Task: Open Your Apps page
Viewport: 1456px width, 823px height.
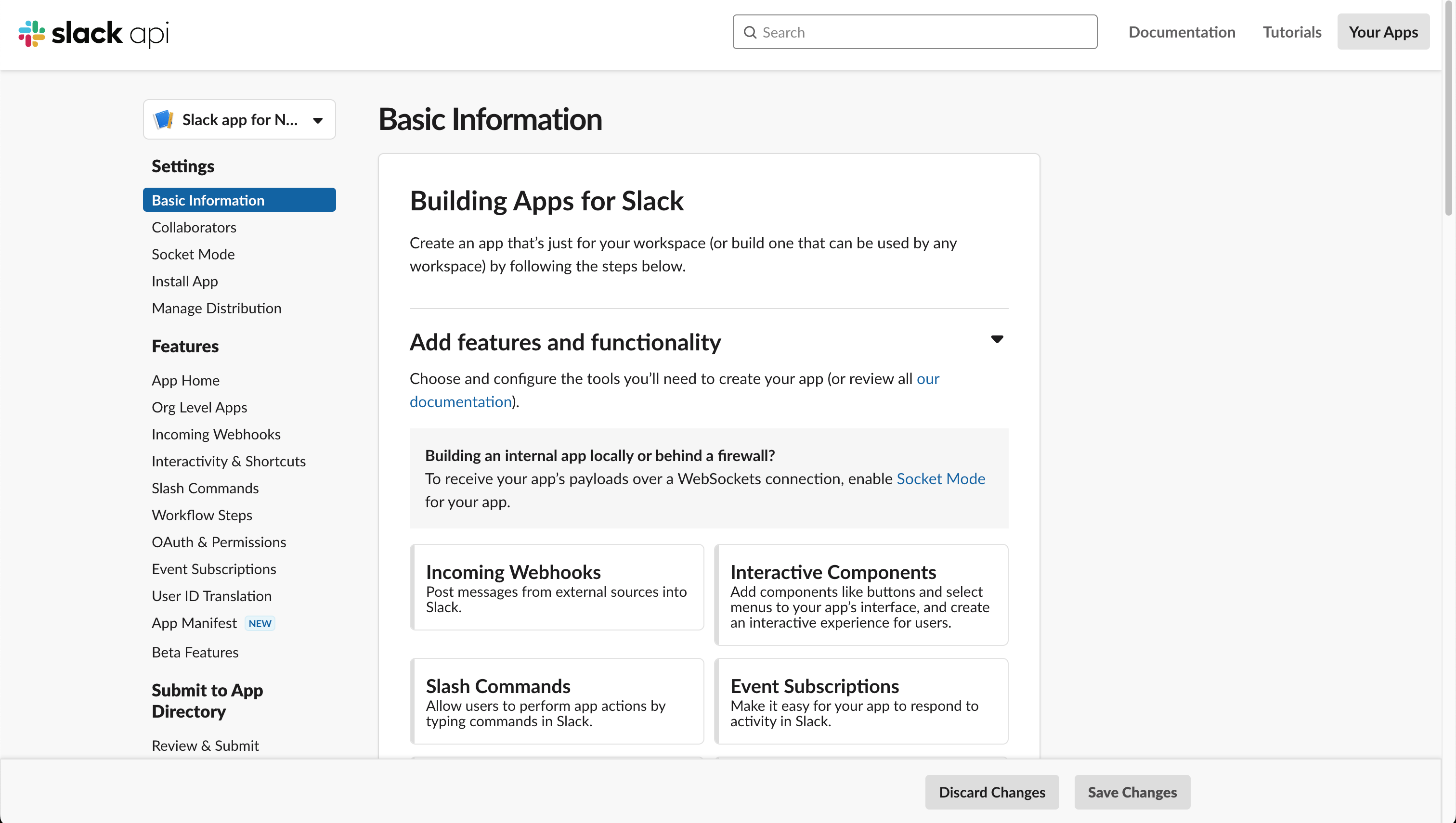Action: 1382,32
